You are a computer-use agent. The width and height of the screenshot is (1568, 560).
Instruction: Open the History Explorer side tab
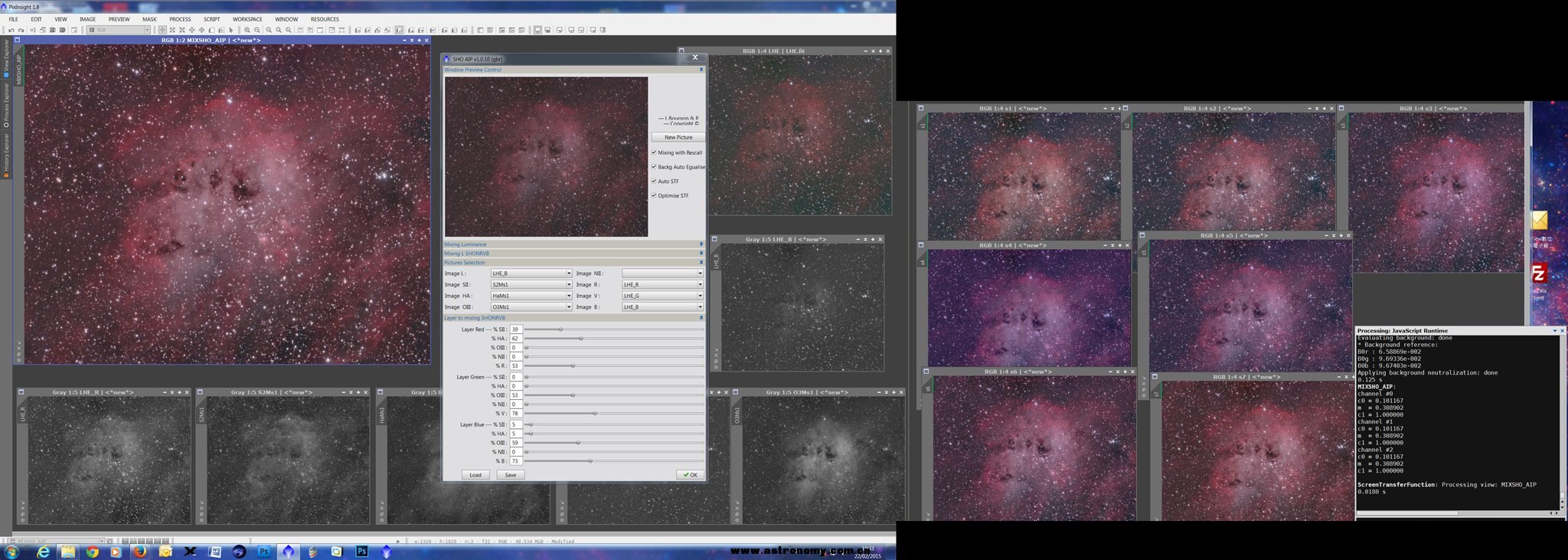tap(7, 156)
